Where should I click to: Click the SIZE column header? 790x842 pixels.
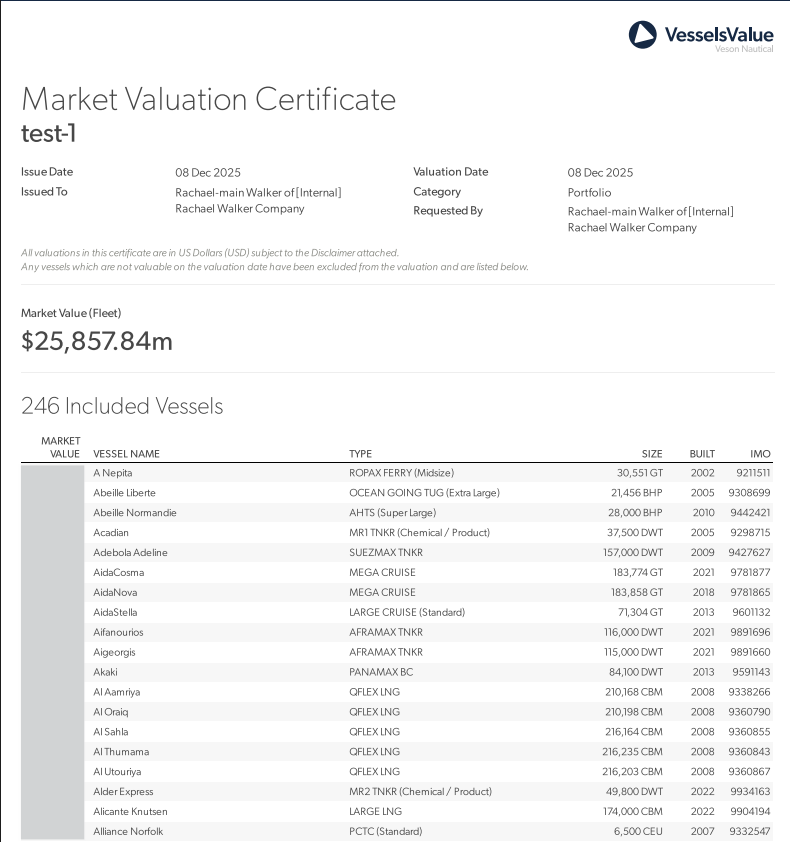click(x=652, y=454)
